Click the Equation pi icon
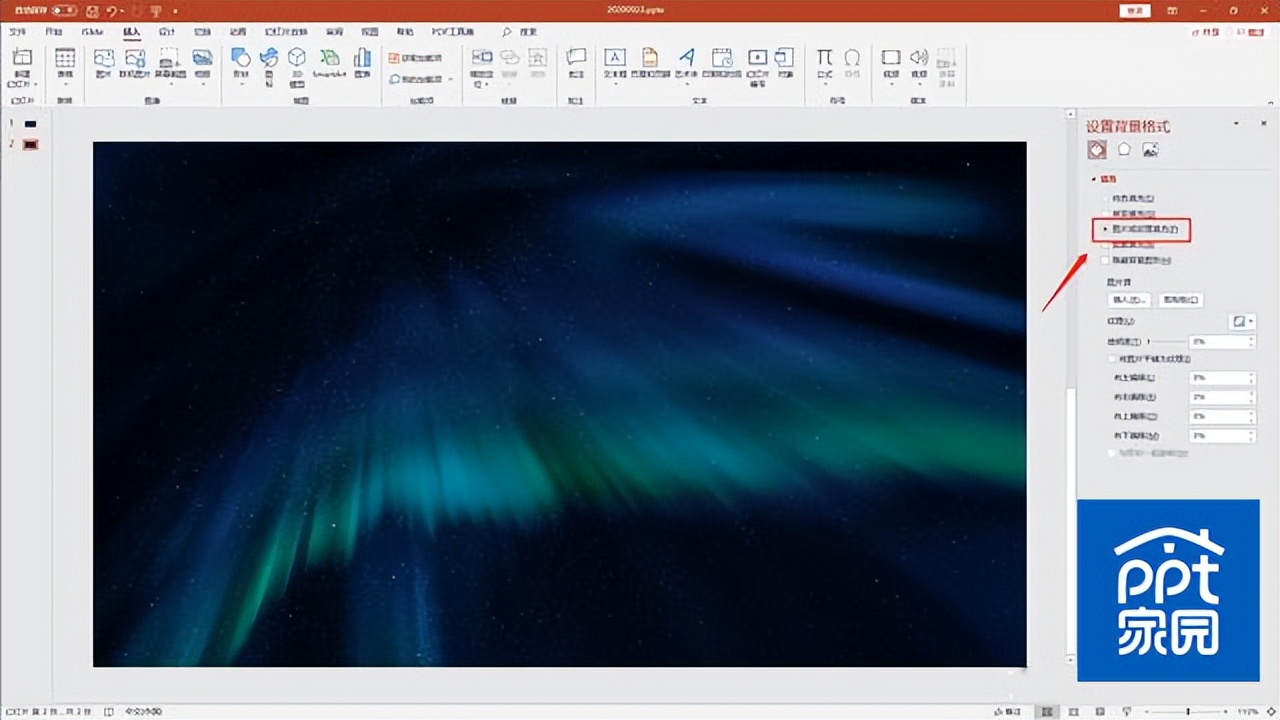Viewport: 1280px width, 720px height. 824,57
